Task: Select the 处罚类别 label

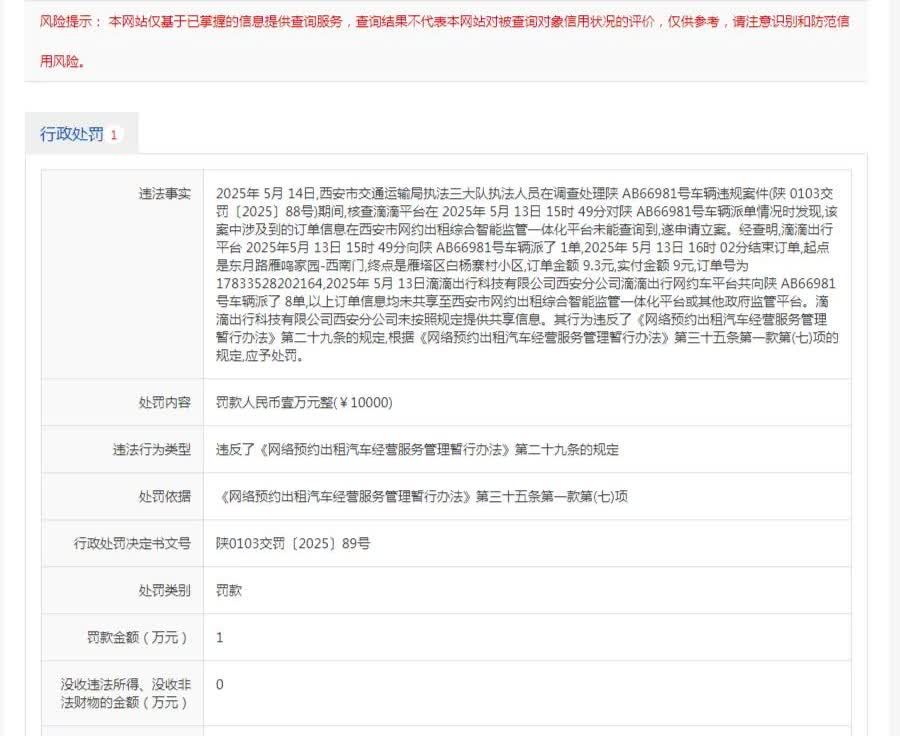Action: 164,590
